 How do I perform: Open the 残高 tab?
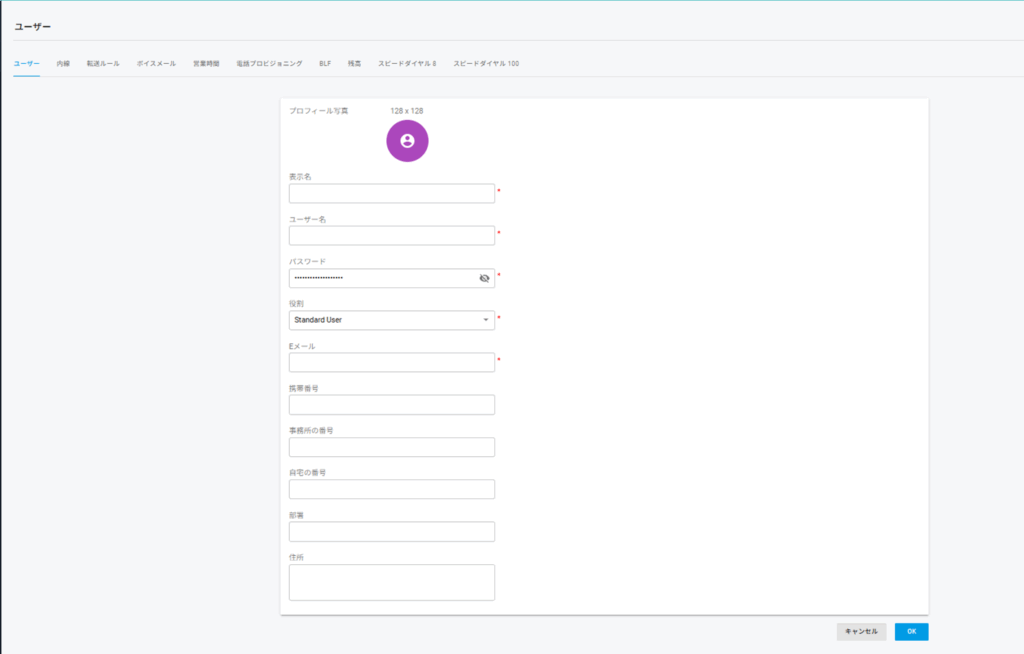point(354,64)
